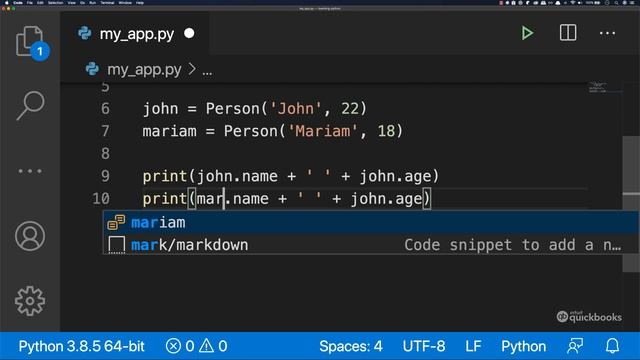The height and width of the screenshot is (360, 640).
Task: Place cursor on line 7 mariam assignment
Action: (273, 131)
